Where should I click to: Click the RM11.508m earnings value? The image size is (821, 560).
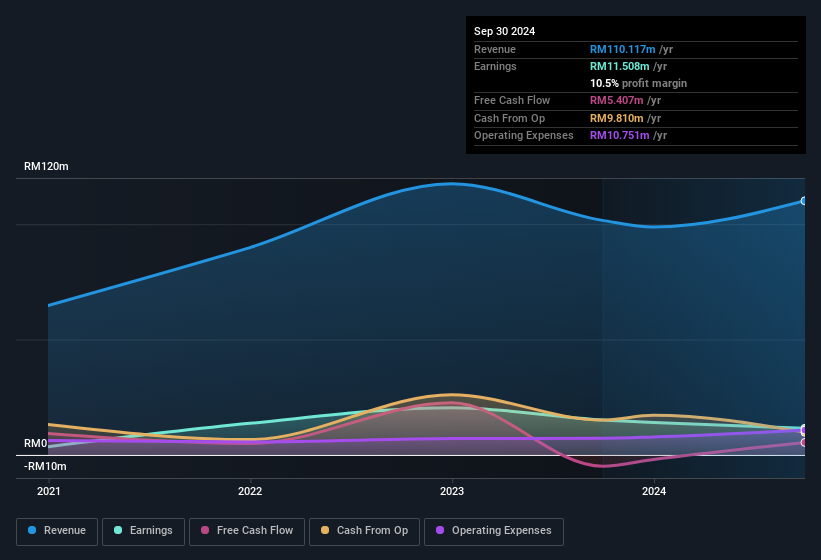pyautogui.click(x=619, y=66)
